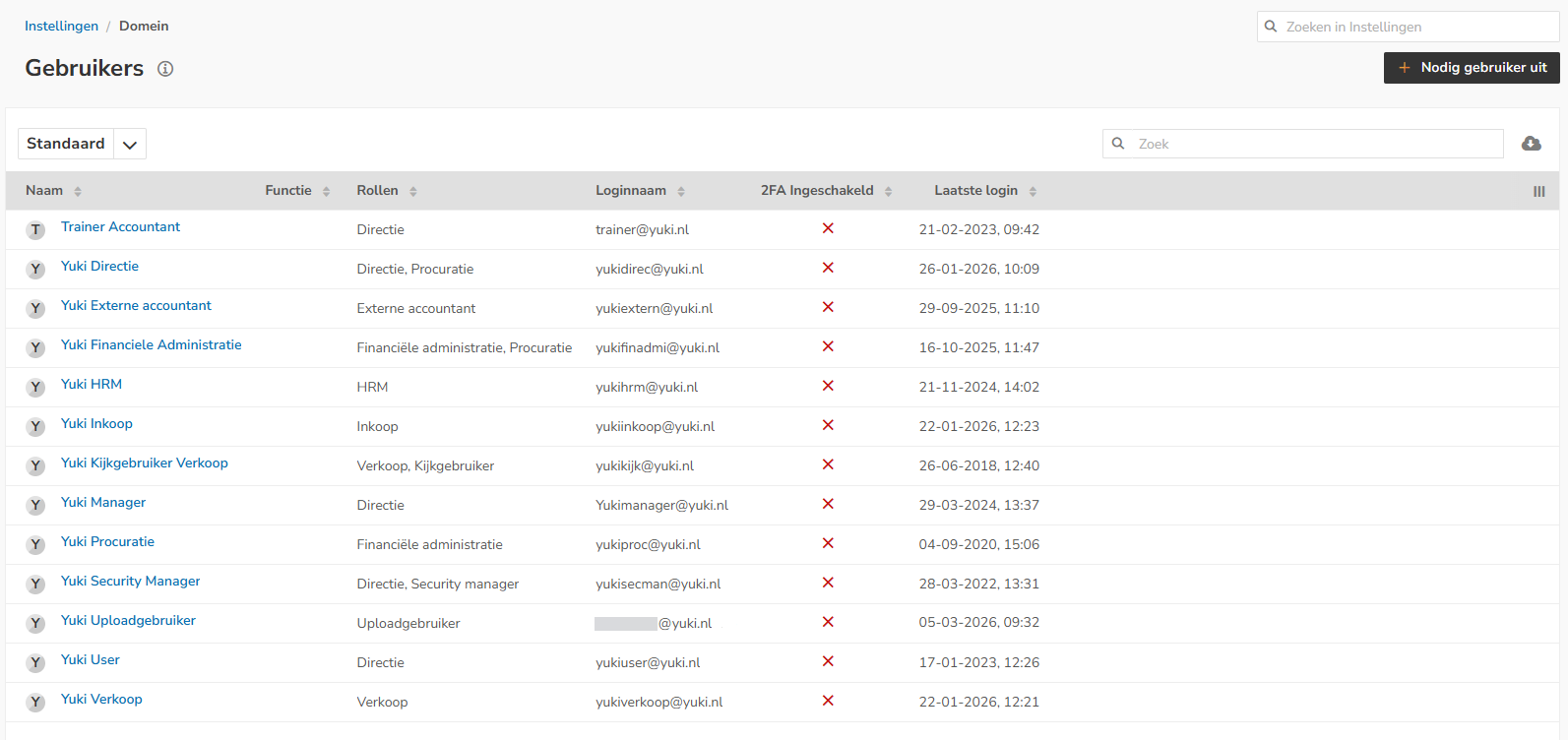Screen dimensions: 1568x740
Task: Click the avatar icon for Trainer Accountant
Action: tap(36, 229)
